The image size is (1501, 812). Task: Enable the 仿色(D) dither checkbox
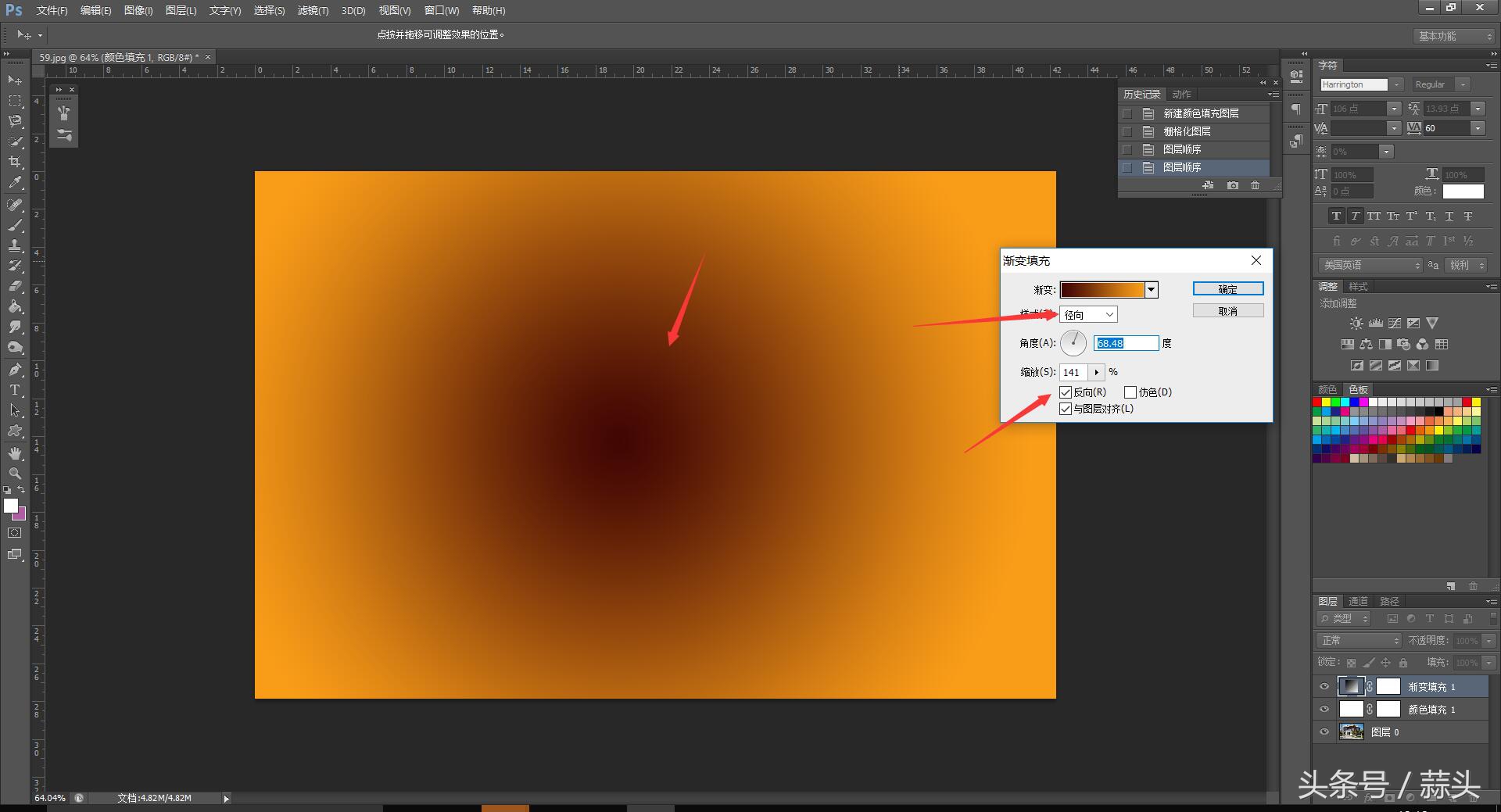[1130, 392]
